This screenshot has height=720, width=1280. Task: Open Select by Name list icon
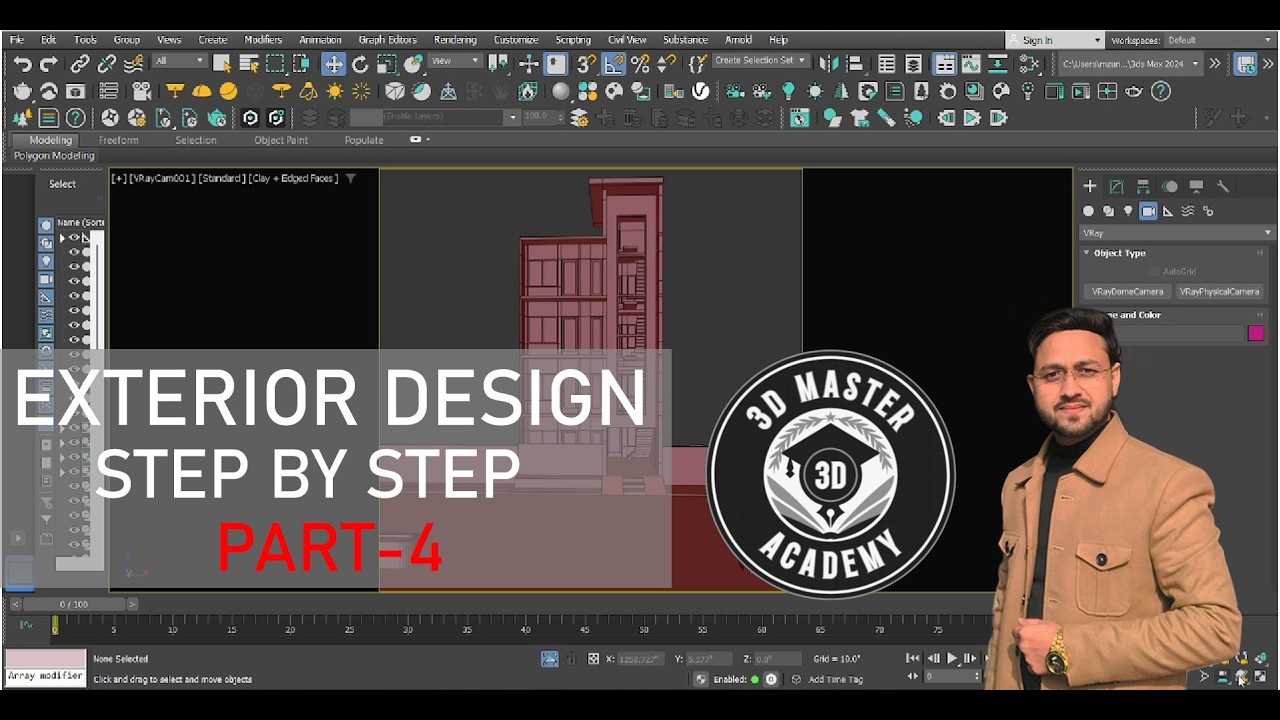click(249, 64)
